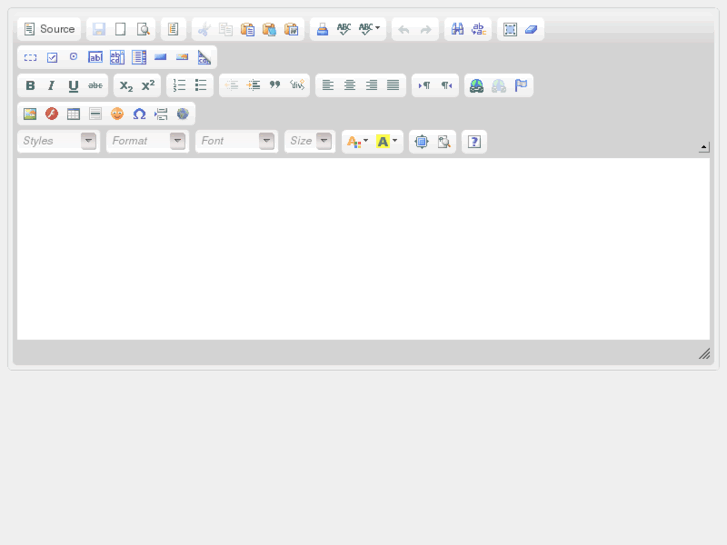727x545 pixels.
Task: Click the Cut scissors icon
Action: [204, 29]
